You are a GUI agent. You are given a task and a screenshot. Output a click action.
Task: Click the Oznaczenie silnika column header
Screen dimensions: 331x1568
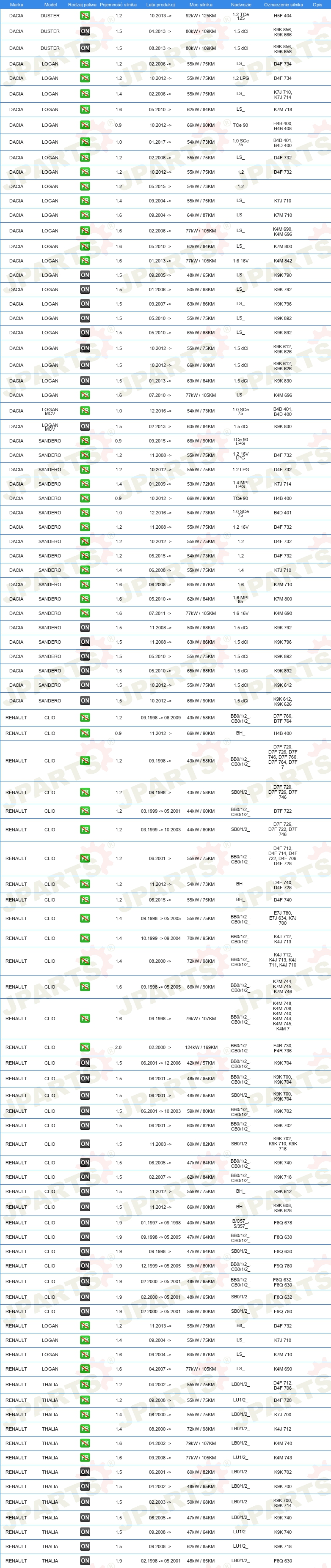click(283, 4)
